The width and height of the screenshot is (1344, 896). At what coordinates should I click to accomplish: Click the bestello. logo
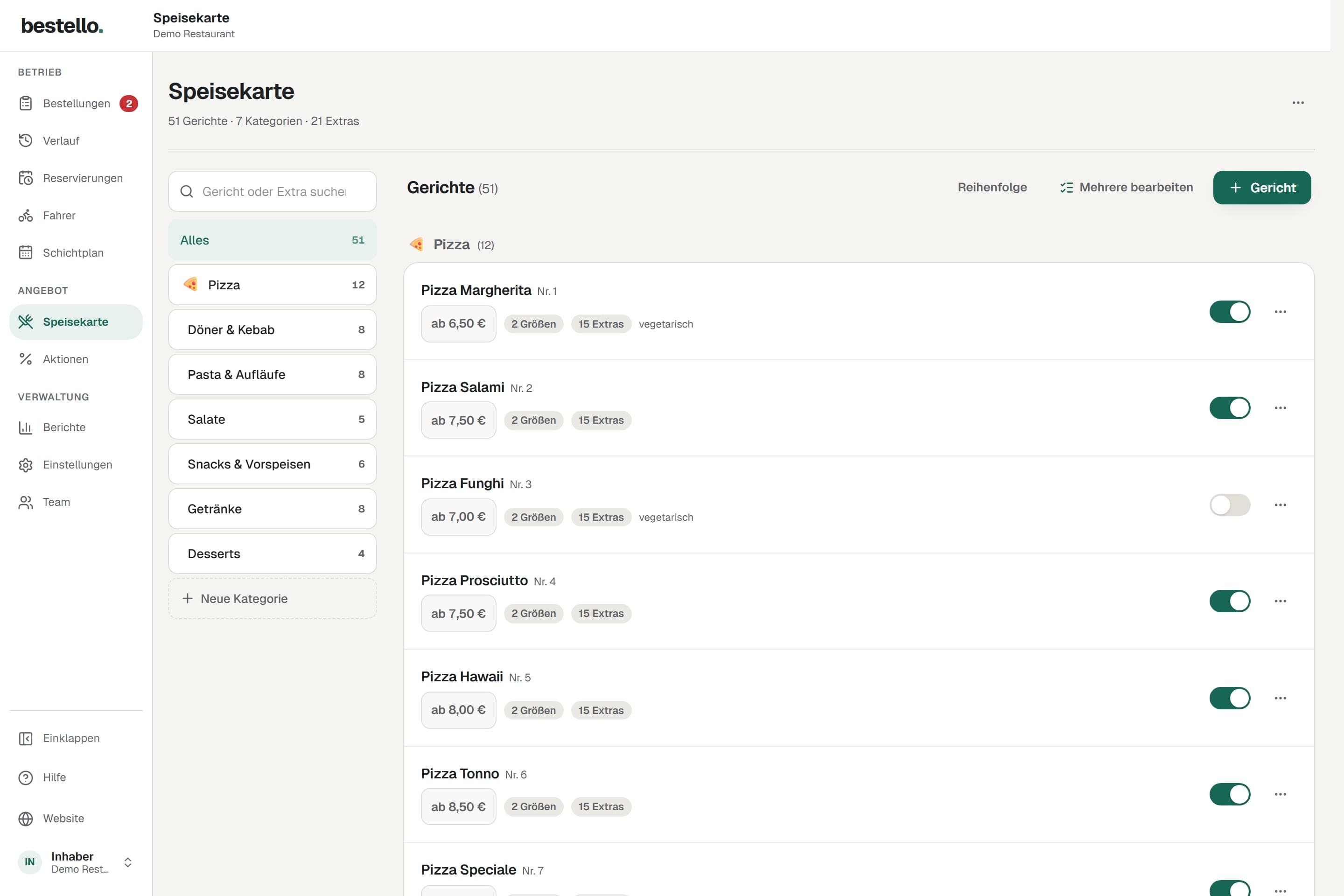point(62,26)
